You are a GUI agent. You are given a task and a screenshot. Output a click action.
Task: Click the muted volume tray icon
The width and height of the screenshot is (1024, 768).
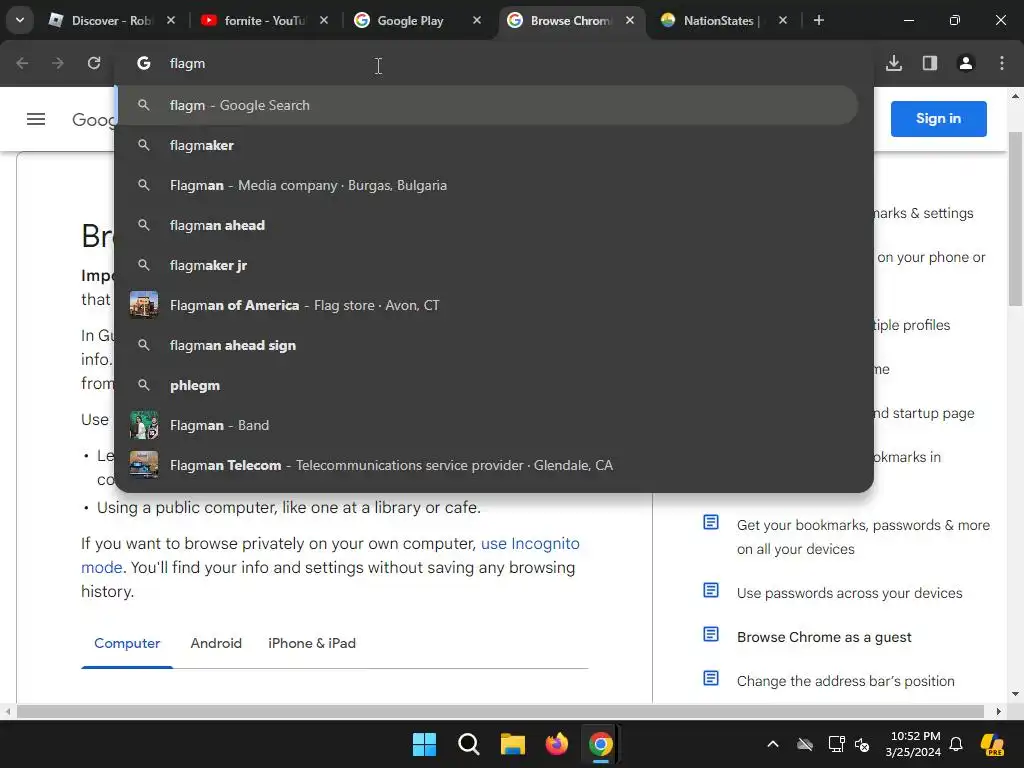click(x=862, y=744)
